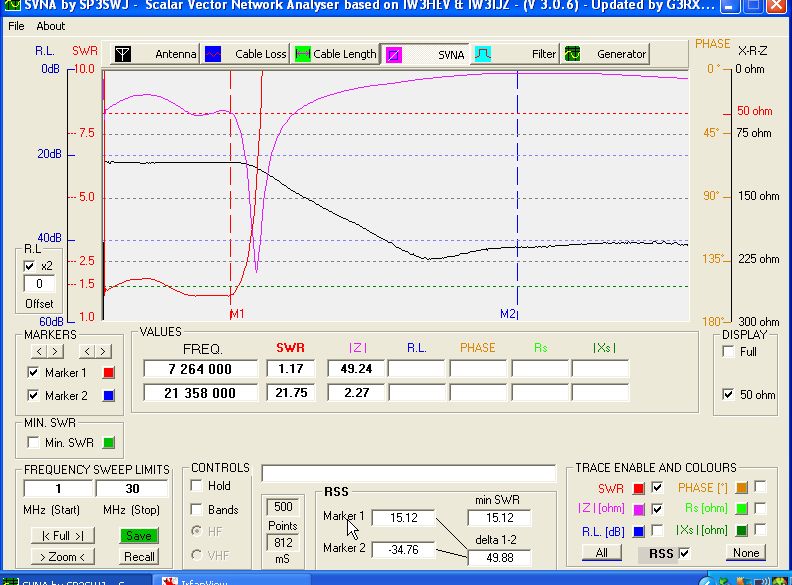Move Marker 1 left with arrow
The width and height of the screenshot is (792, 585).
click(x=41, y=351)
